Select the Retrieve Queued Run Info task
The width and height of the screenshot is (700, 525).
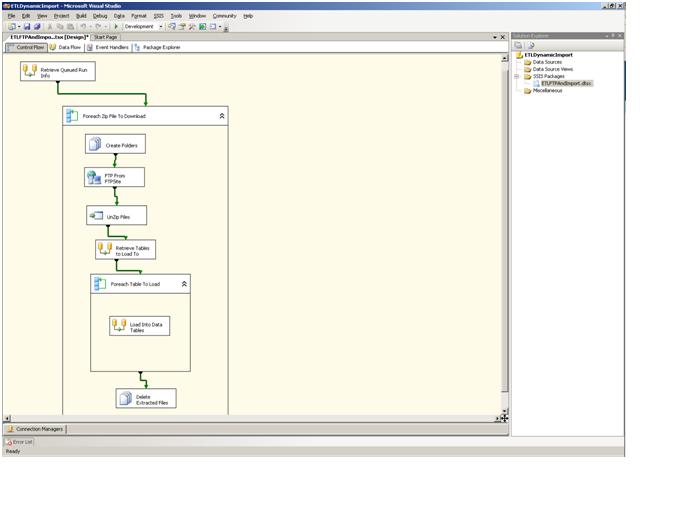58,72
